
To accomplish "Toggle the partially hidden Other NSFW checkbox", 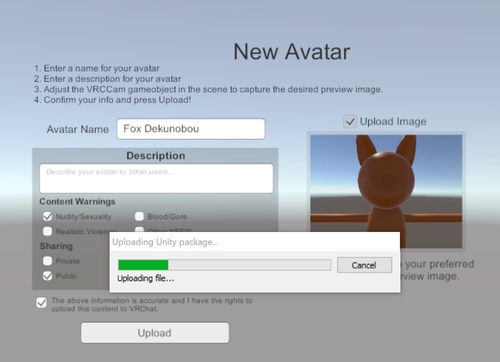I will (x=139, y=229).
